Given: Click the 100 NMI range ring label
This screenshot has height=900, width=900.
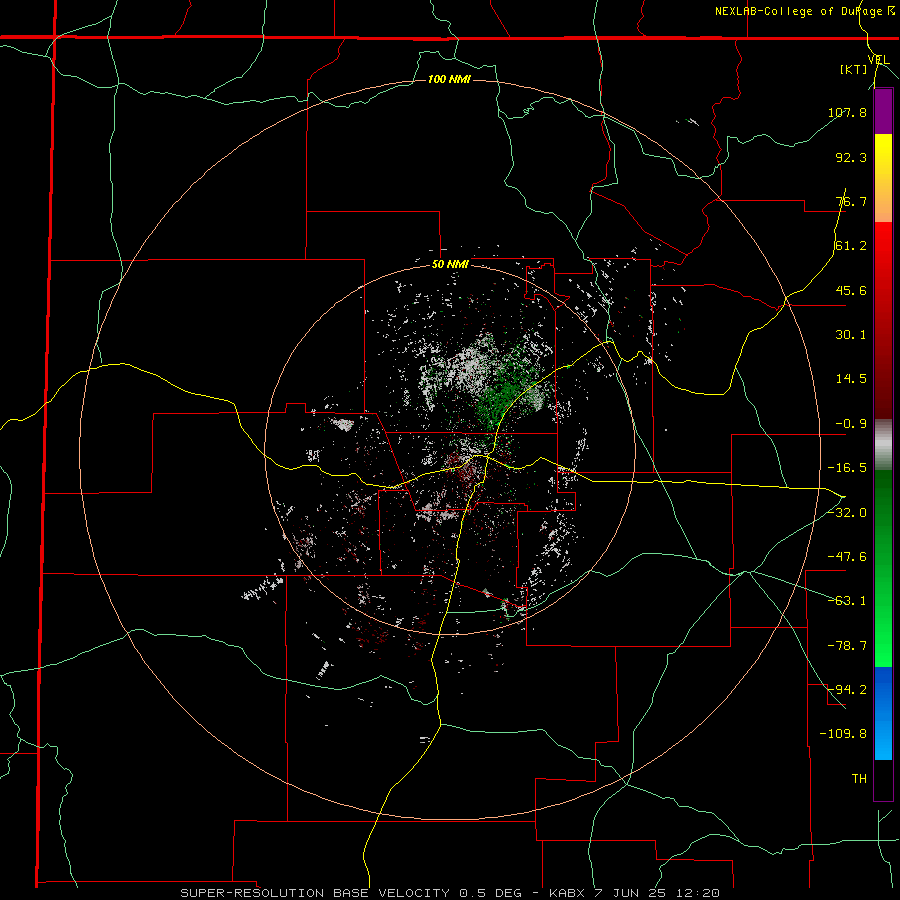Looking at the screenshot, I should tap(449, 79).
